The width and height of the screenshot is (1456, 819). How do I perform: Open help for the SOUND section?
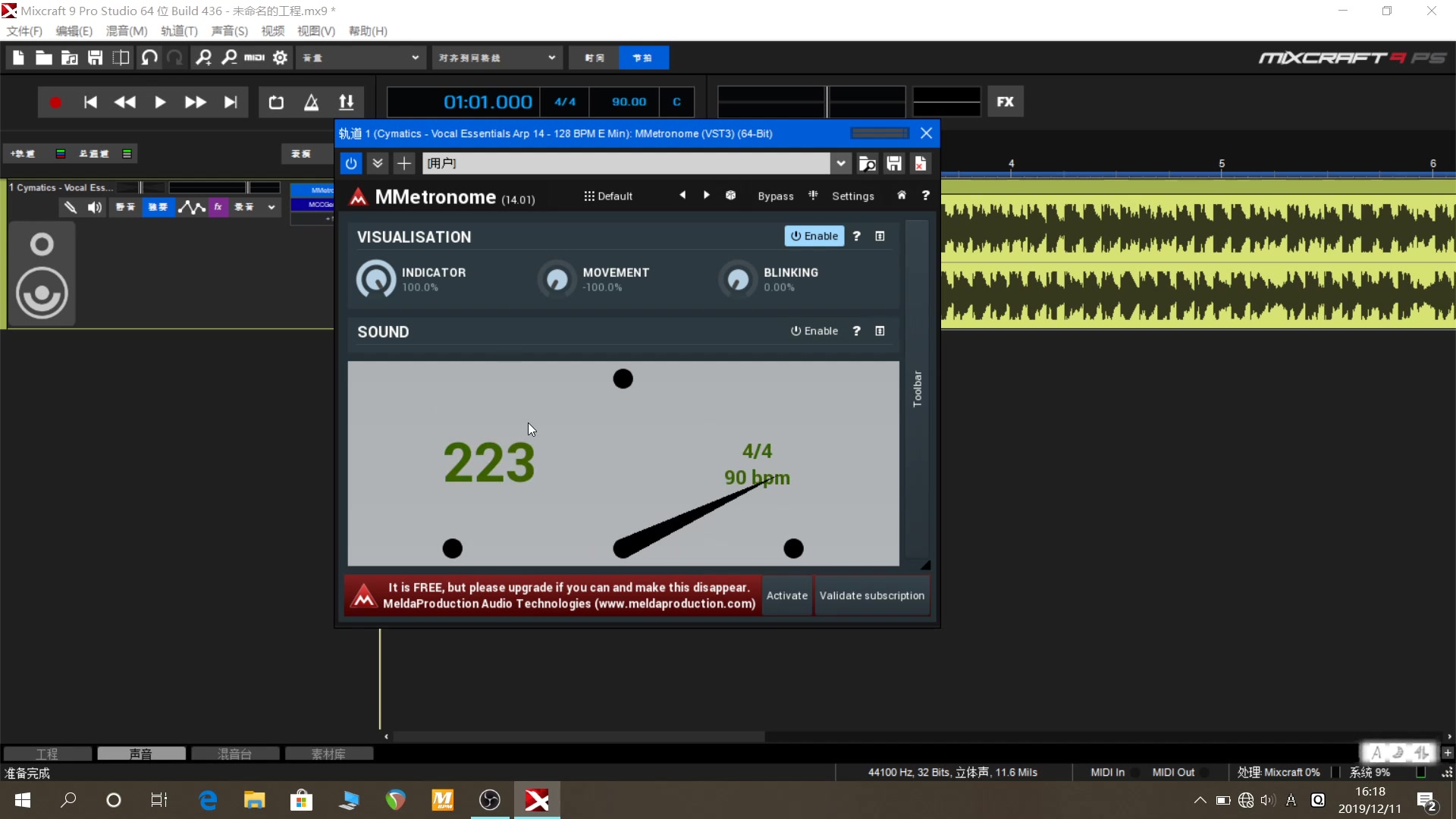pyautogui.click(x=856, y=331)
